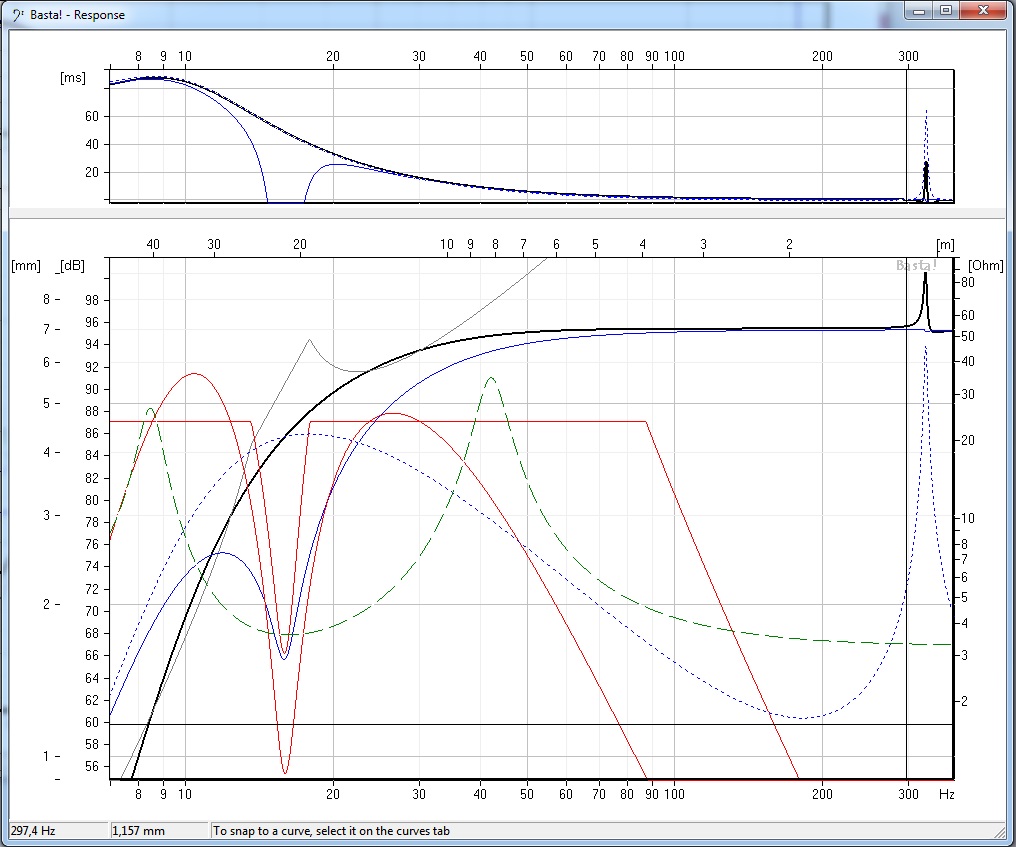Click the Basta! - Response title bar text
Image resolution: width=1016 pixels, height=847 pixels.
click(x=78, y=15)
